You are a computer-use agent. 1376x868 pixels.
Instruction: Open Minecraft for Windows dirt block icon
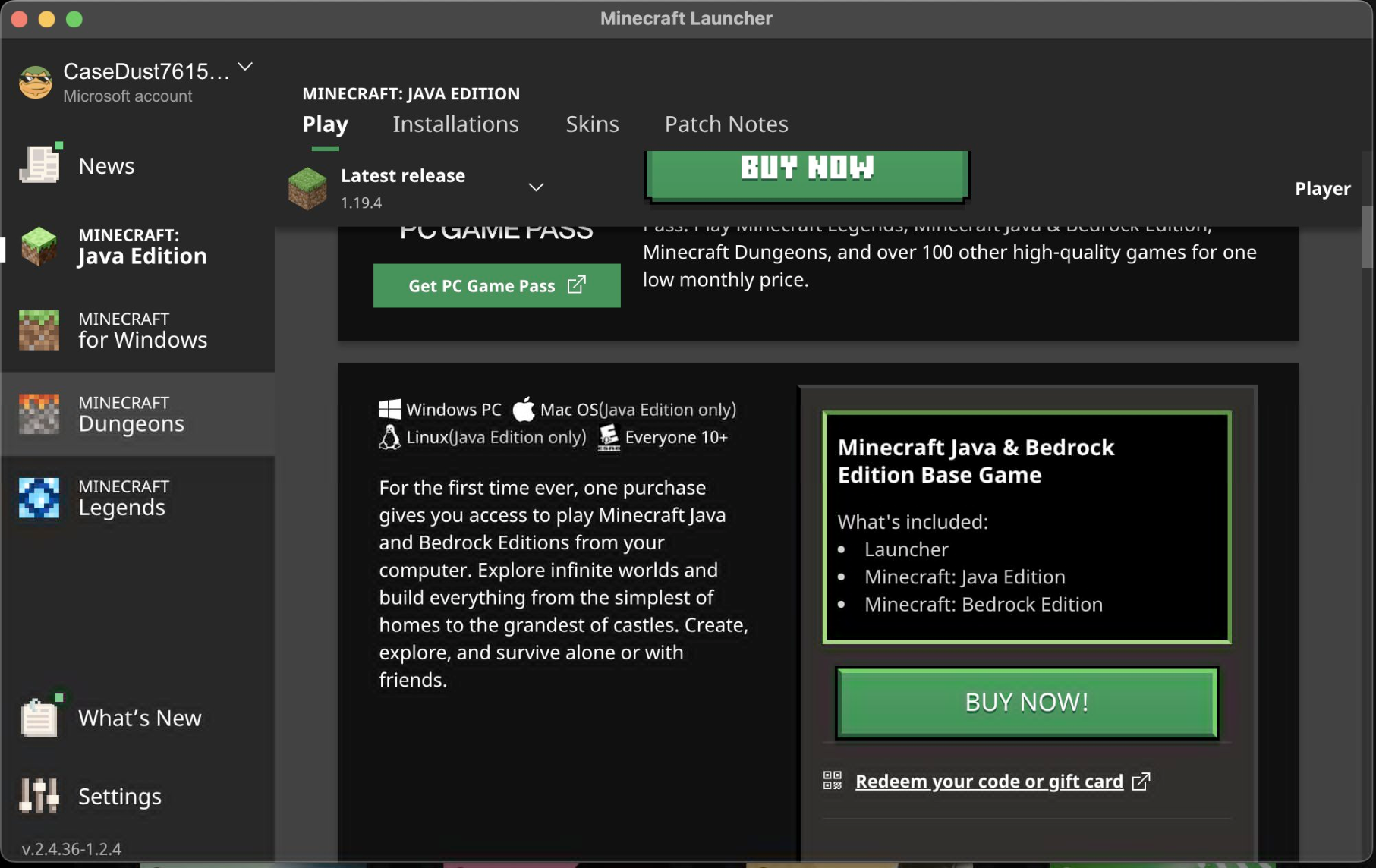39,330
